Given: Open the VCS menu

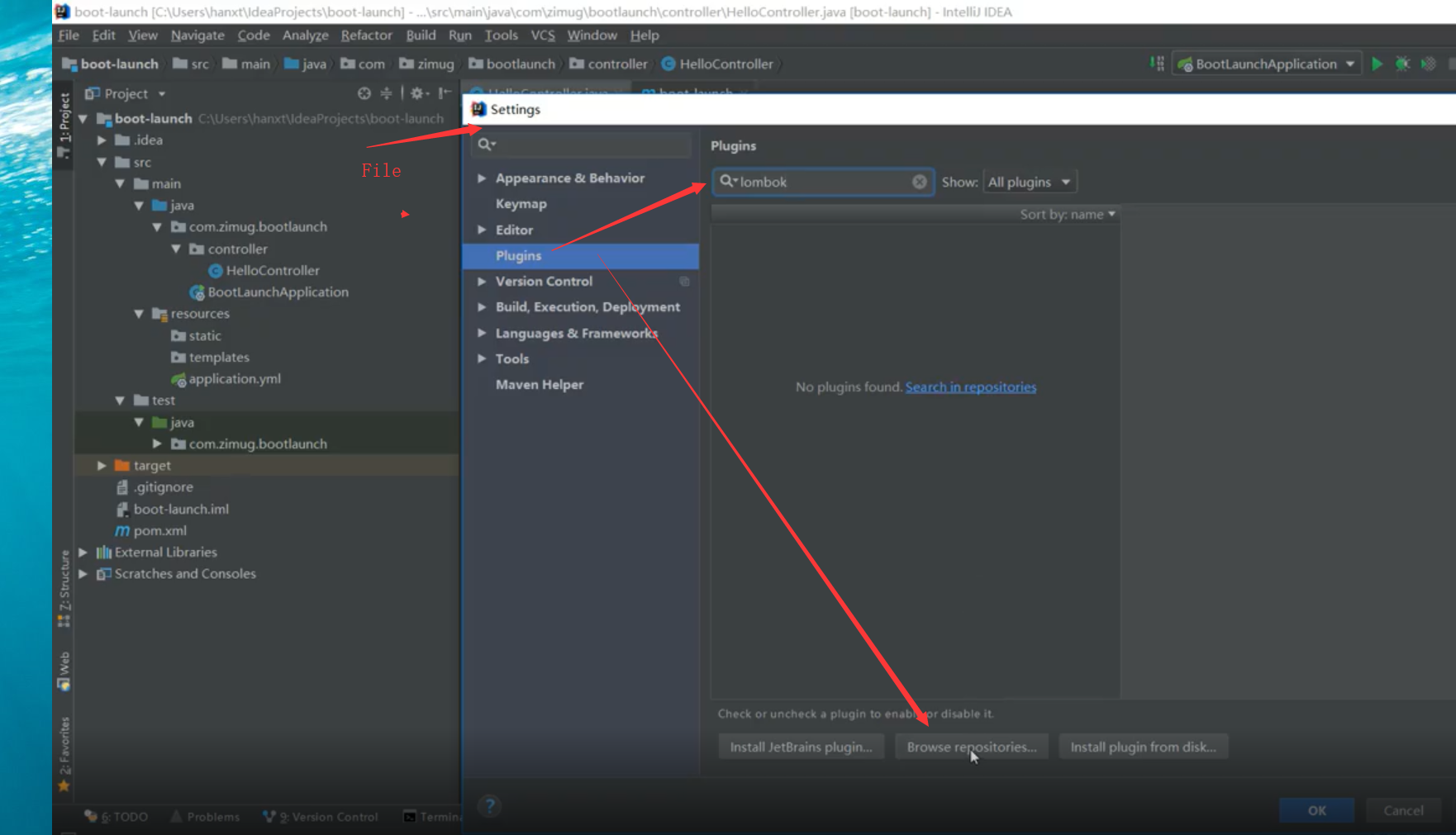Looking at the screenshot, I should [543, 35].
